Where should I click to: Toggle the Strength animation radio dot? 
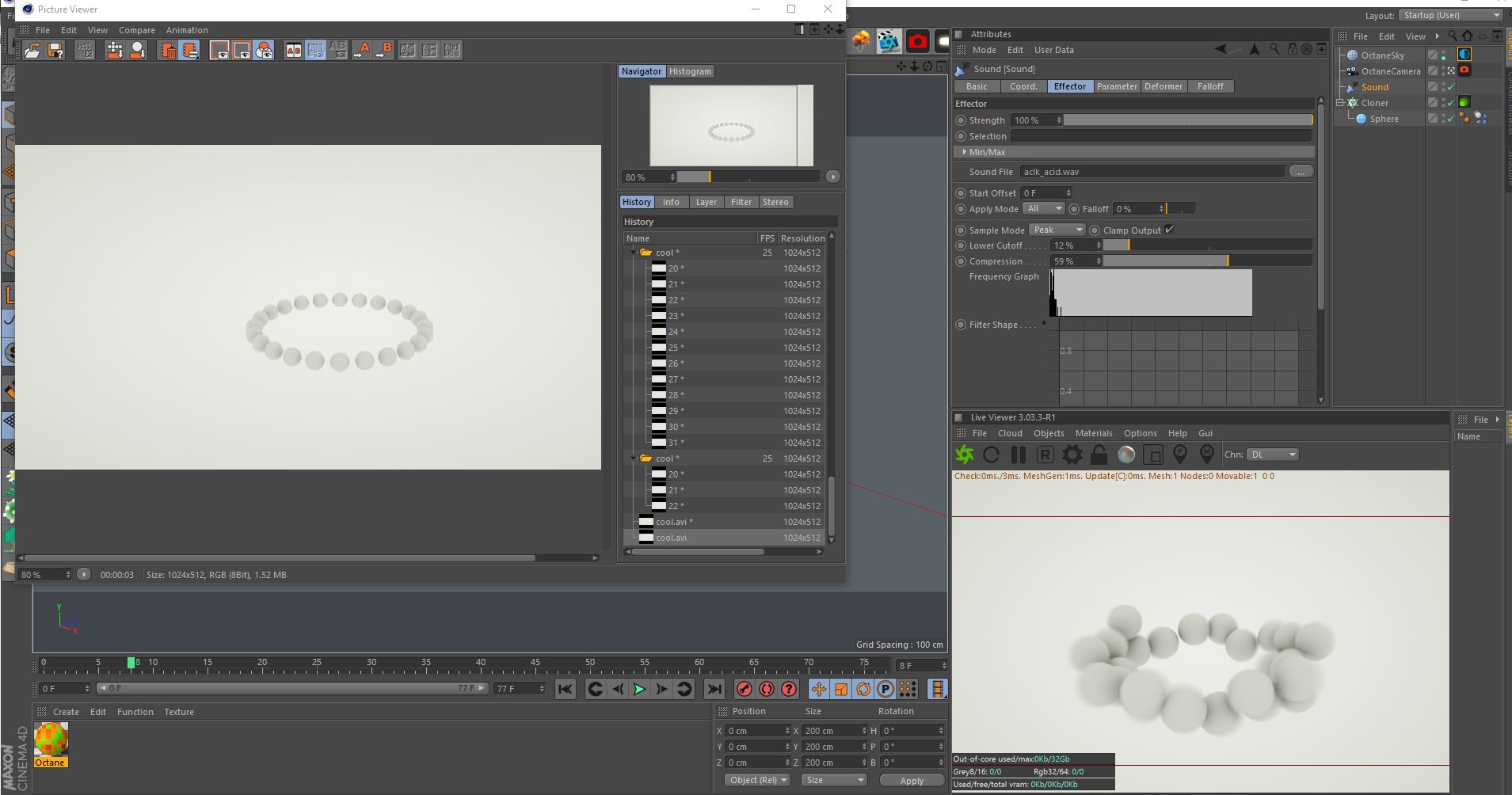pyautogui.click(x=961, y=120)
